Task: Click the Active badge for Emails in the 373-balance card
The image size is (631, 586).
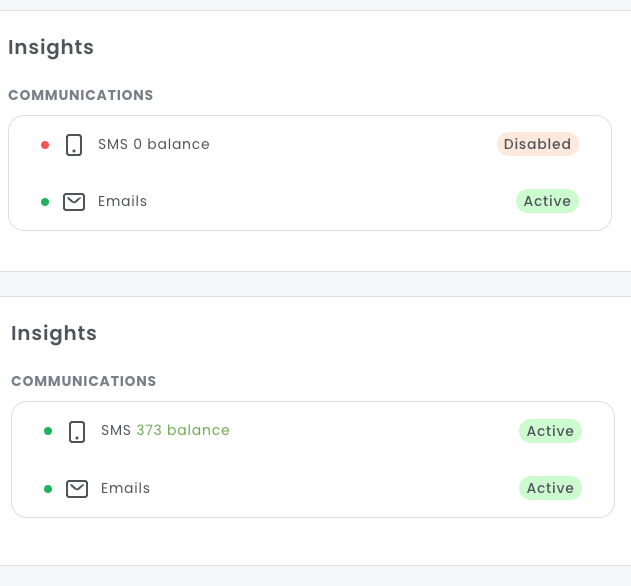Action: [550, 488]
